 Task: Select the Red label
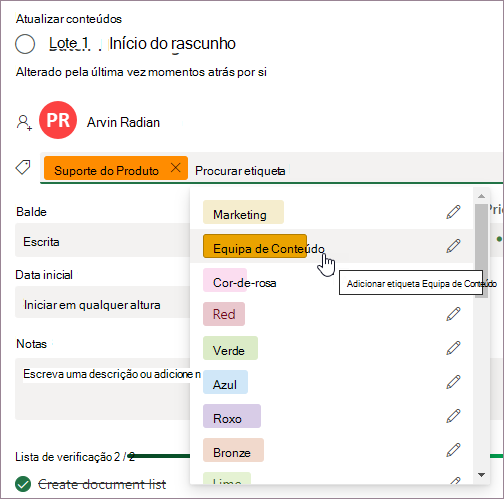pos(224,314)
